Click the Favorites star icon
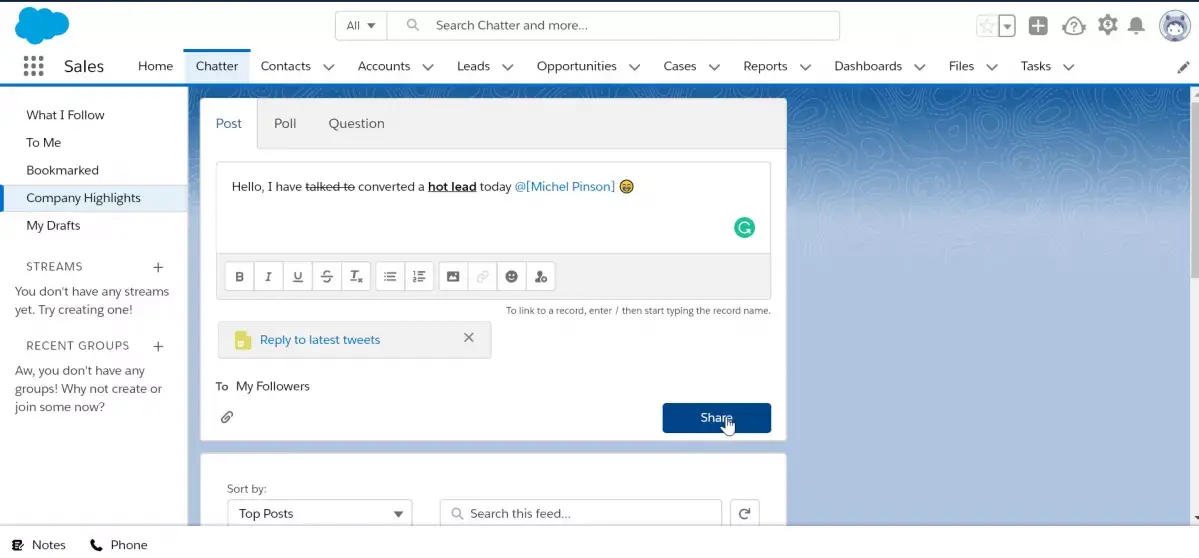Screen dimensions: 1199x558 [x=987, y=26]
